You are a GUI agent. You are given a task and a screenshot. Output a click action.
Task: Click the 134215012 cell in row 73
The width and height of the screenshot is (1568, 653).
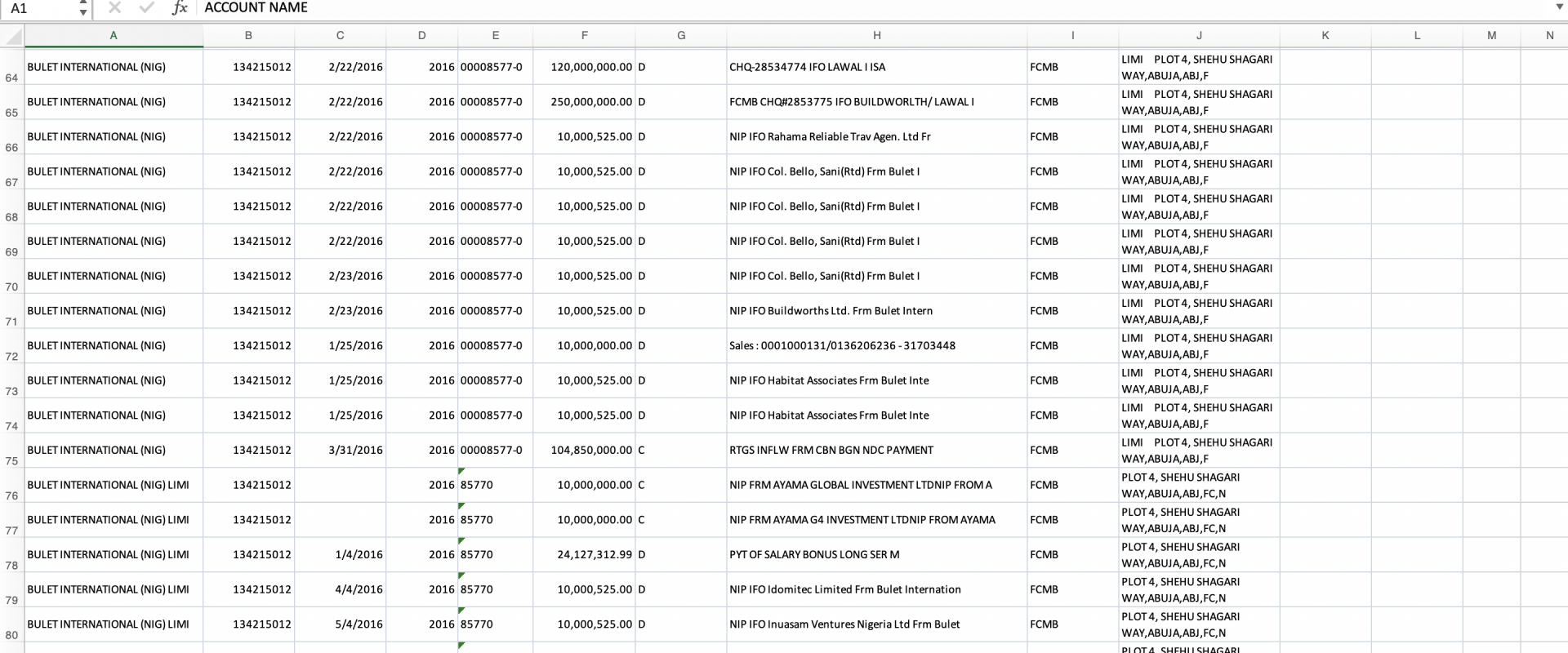coord(248,380)
